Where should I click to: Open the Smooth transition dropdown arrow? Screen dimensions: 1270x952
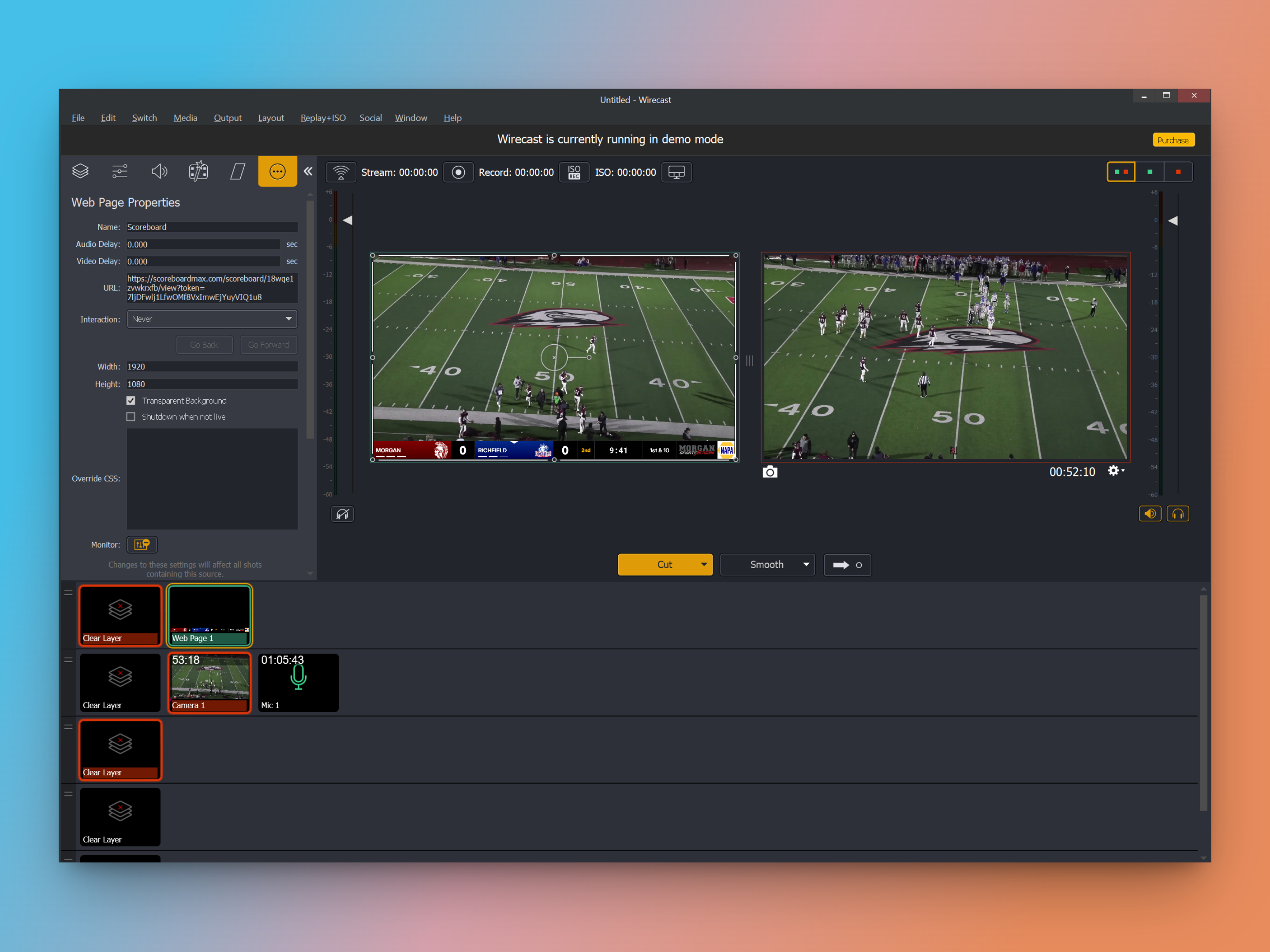(806, 565)
